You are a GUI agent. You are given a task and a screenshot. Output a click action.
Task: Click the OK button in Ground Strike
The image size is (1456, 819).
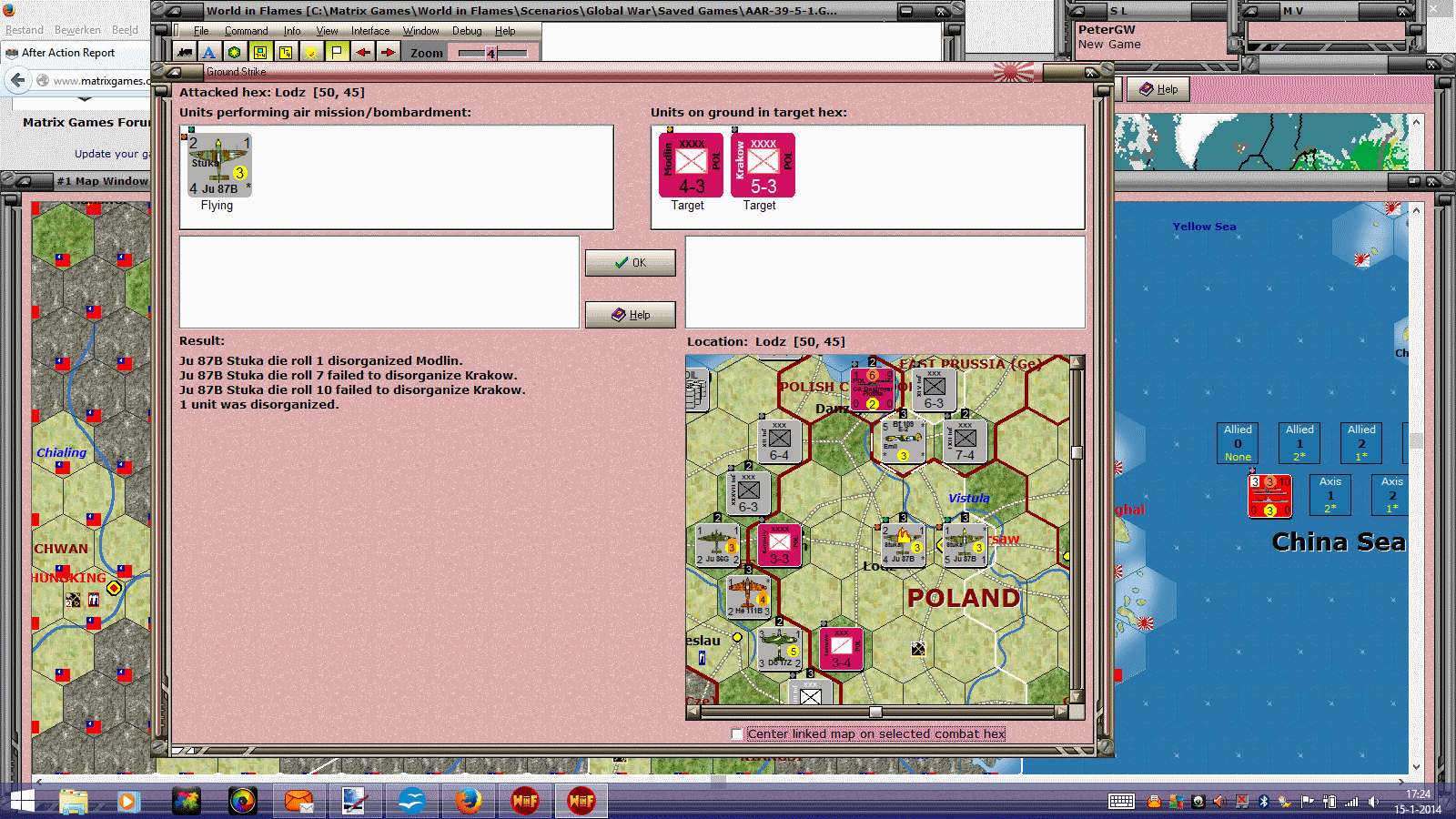point(630,263)
